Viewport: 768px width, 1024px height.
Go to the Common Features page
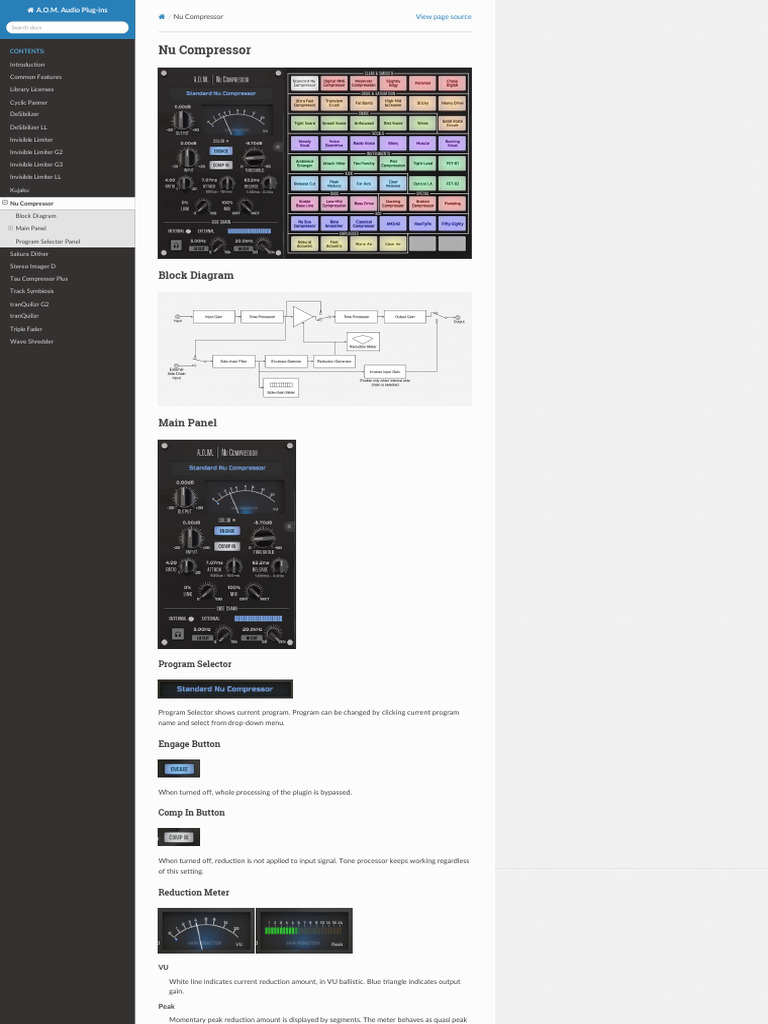click(36, 77)
